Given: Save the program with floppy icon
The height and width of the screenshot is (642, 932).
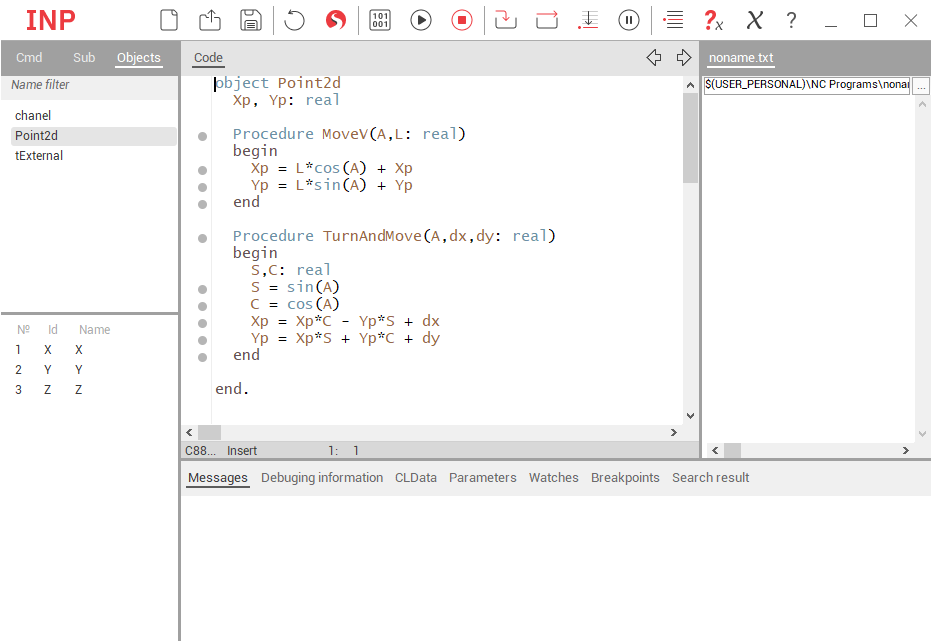Looking at the screenshot, I should tap(250, 20).
